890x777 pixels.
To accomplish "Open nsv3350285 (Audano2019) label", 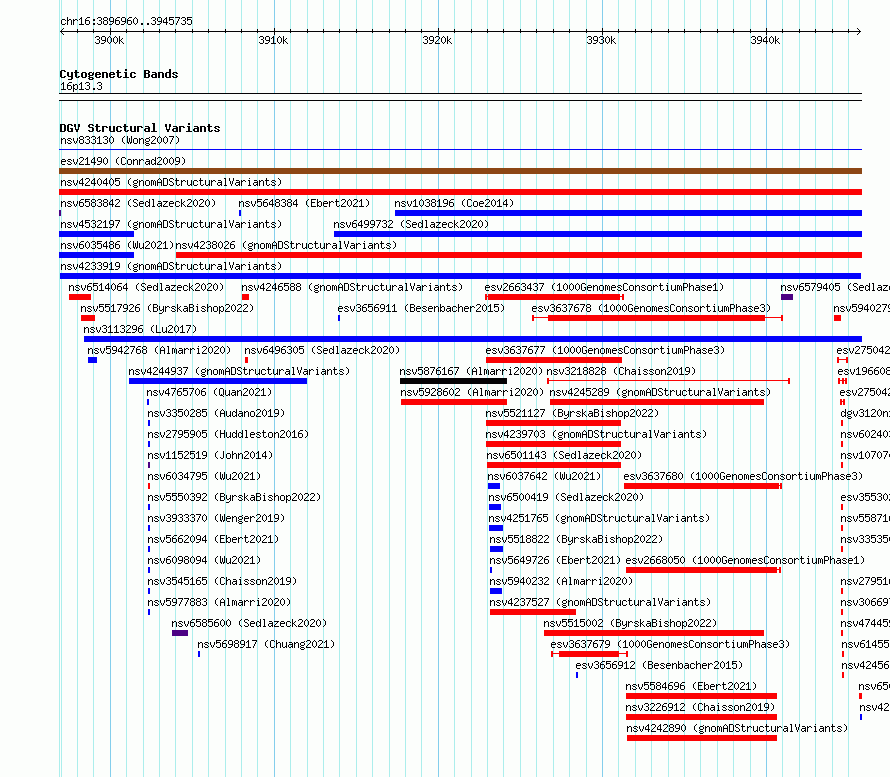I will point(216,413).
